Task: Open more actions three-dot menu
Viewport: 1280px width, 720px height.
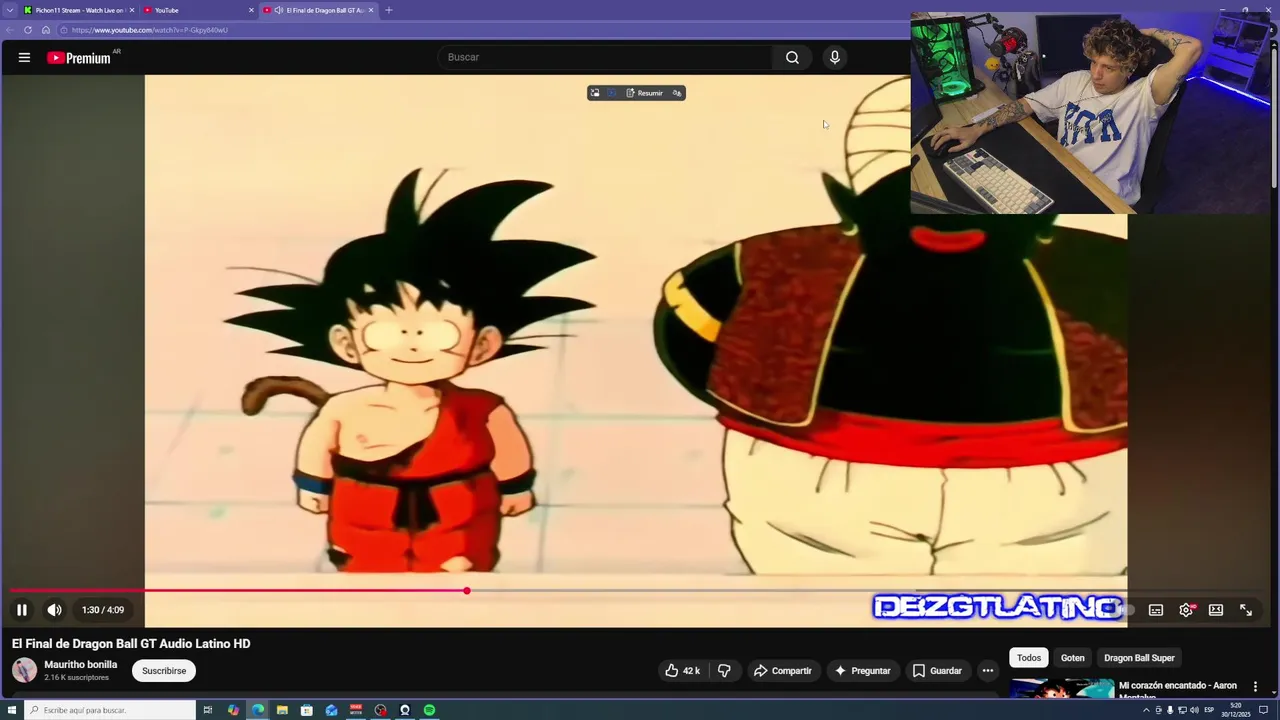Action: coord(988,671)
